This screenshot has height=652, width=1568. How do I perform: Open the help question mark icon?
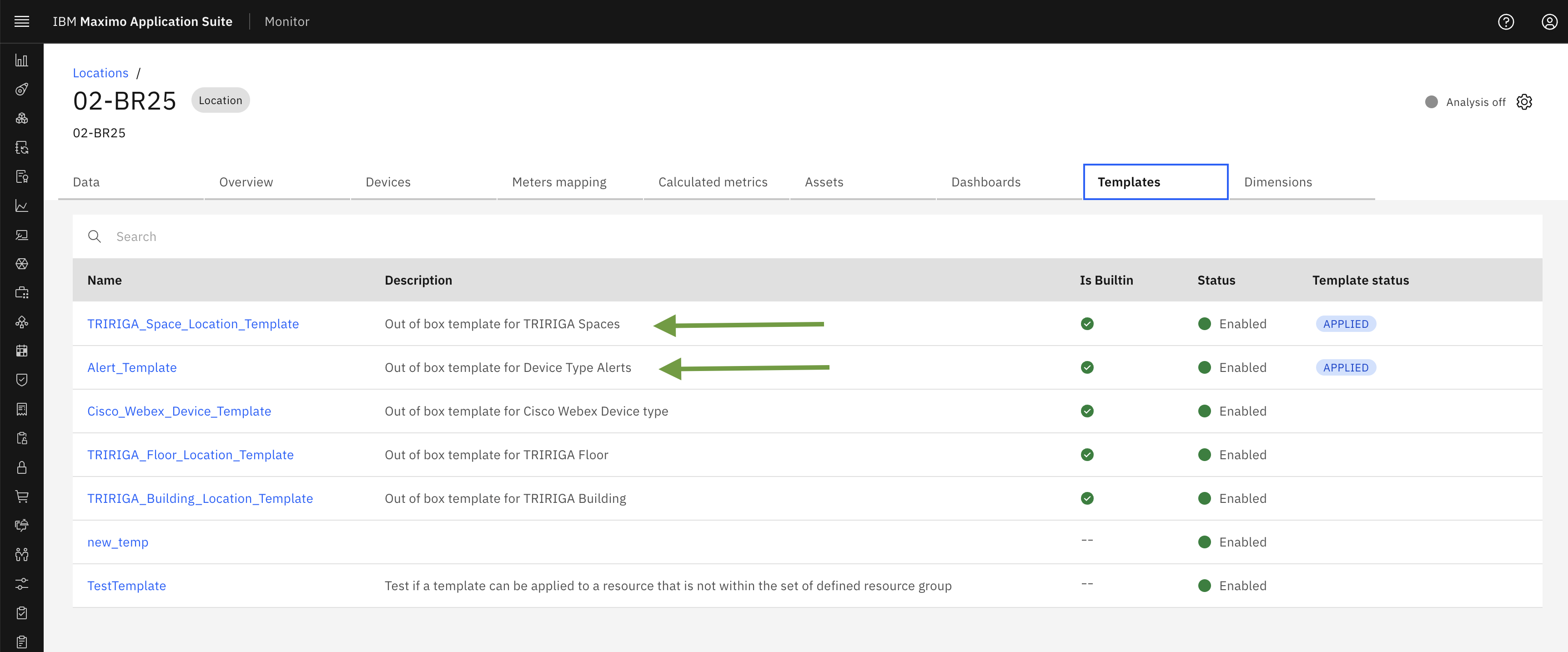[1506, 22]
